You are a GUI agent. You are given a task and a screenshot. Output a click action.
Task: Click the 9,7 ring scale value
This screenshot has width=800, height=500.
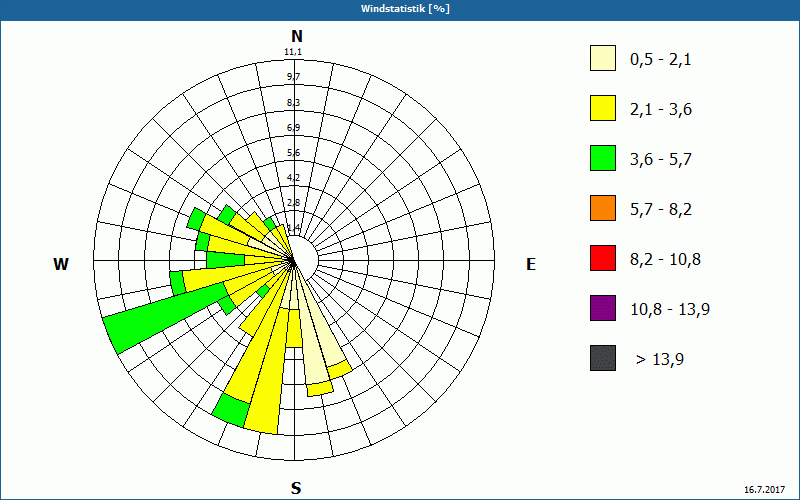tap(293, 77)
